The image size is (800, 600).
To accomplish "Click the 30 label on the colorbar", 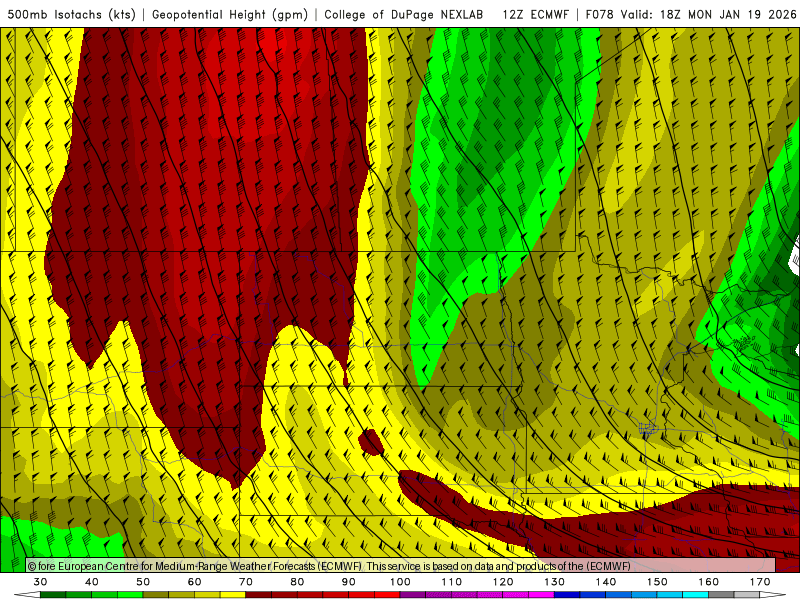I will point(40,582).
